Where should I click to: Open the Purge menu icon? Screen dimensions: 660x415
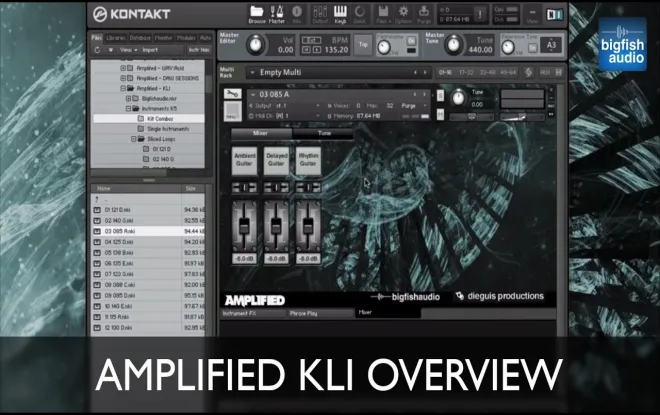[x=424, y=14]
